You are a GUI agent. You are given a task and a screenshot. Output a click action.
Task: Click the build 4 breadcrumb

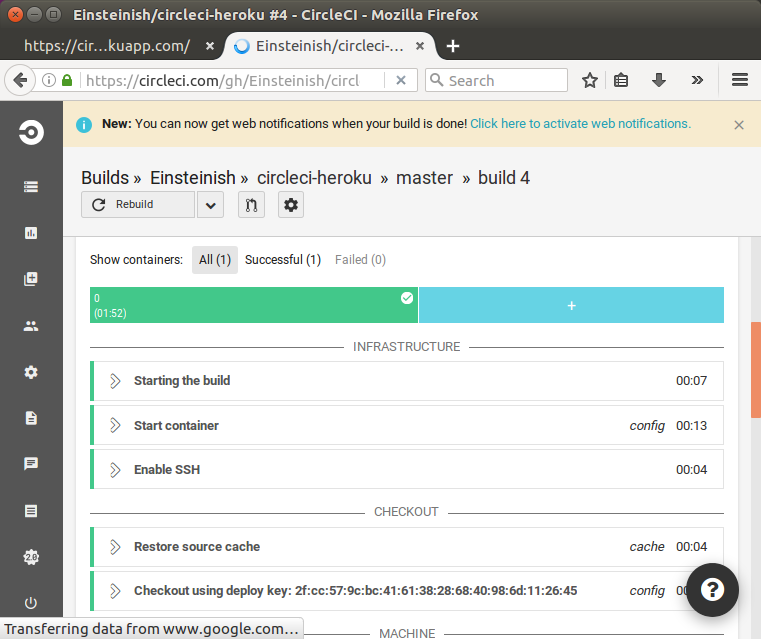[x=504, y=178]
